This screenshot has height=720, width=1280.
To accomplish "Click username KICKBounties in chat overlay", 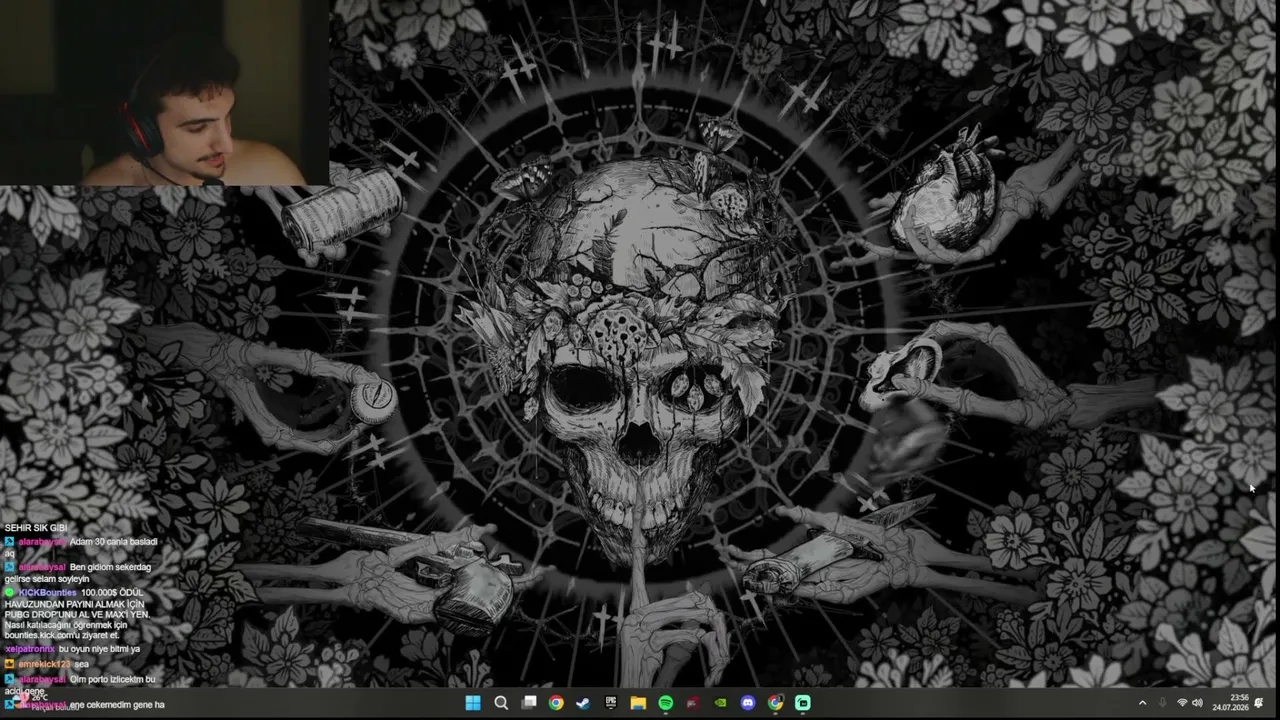I will 48,593.
